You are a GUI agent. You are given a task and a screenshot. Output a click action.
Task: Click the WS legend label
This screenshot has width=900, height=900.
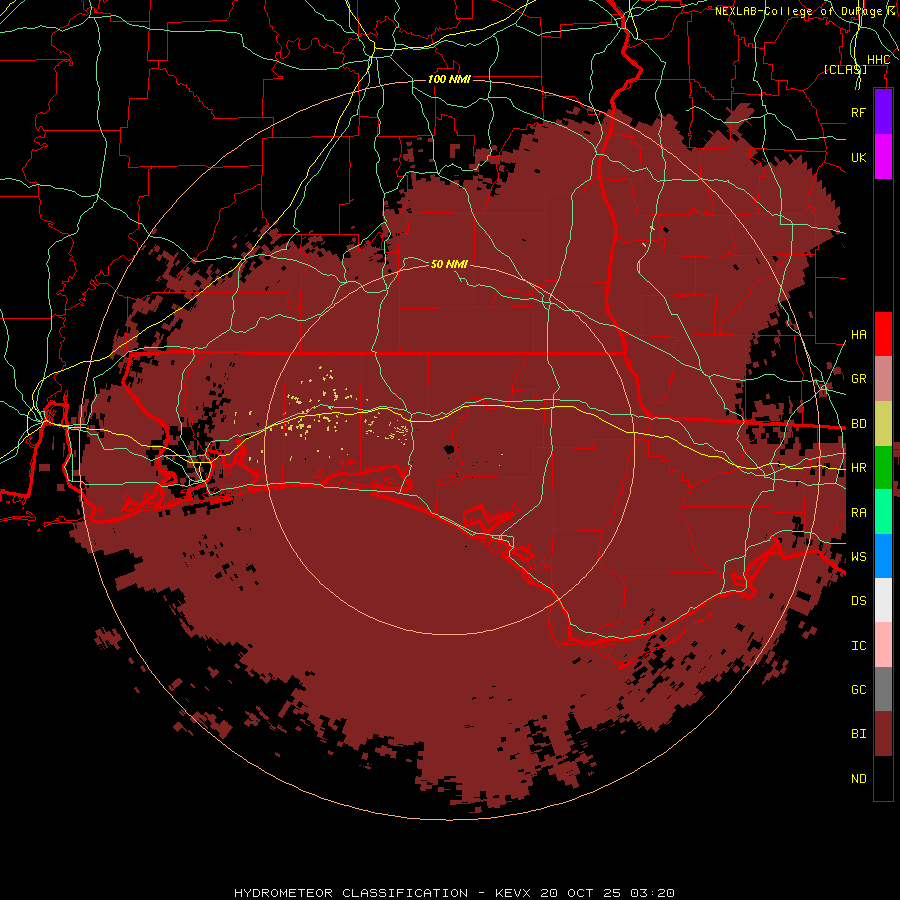(859, 557)
